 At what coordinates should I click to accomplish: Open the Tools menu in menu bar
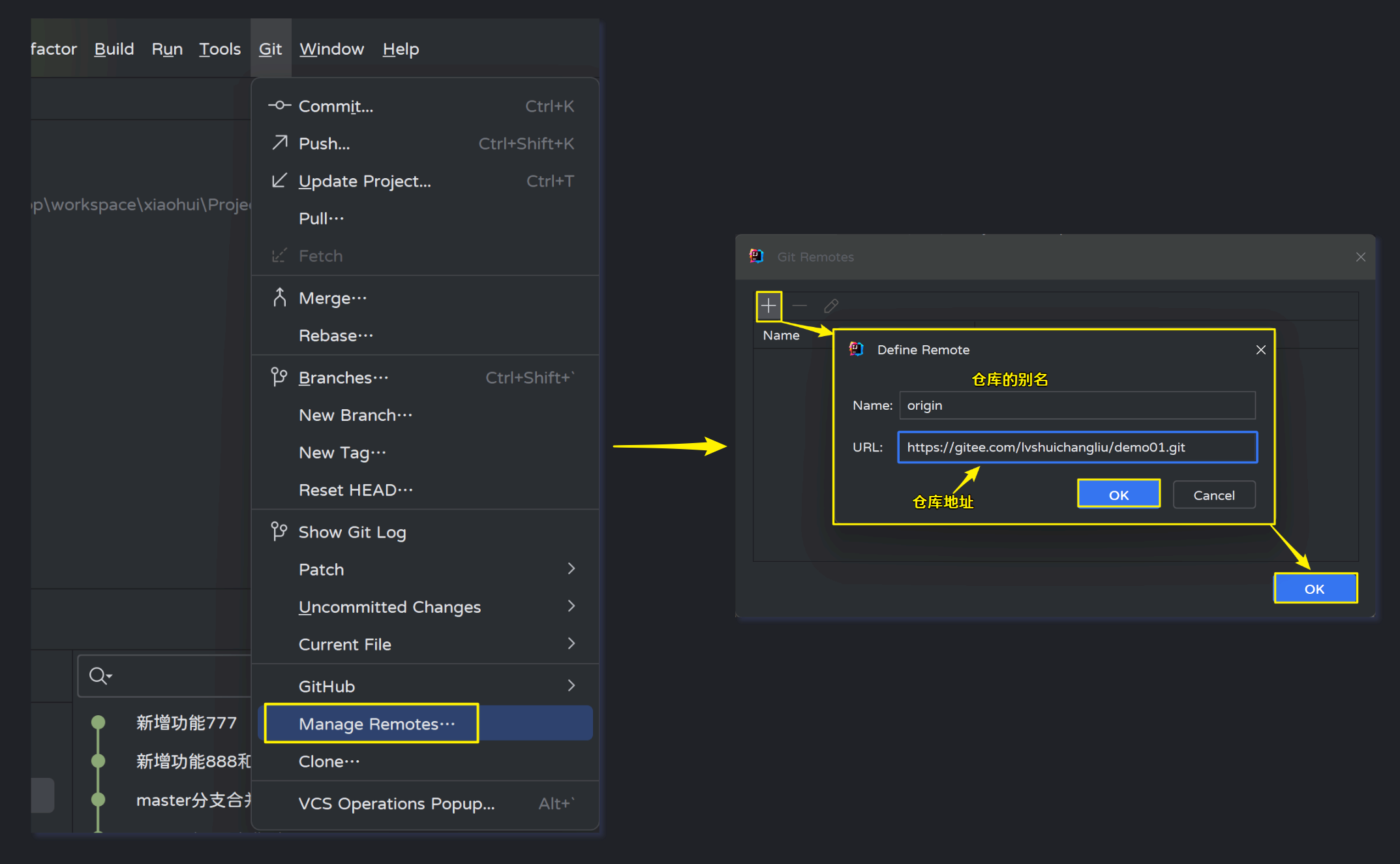(x=219, y=49)
